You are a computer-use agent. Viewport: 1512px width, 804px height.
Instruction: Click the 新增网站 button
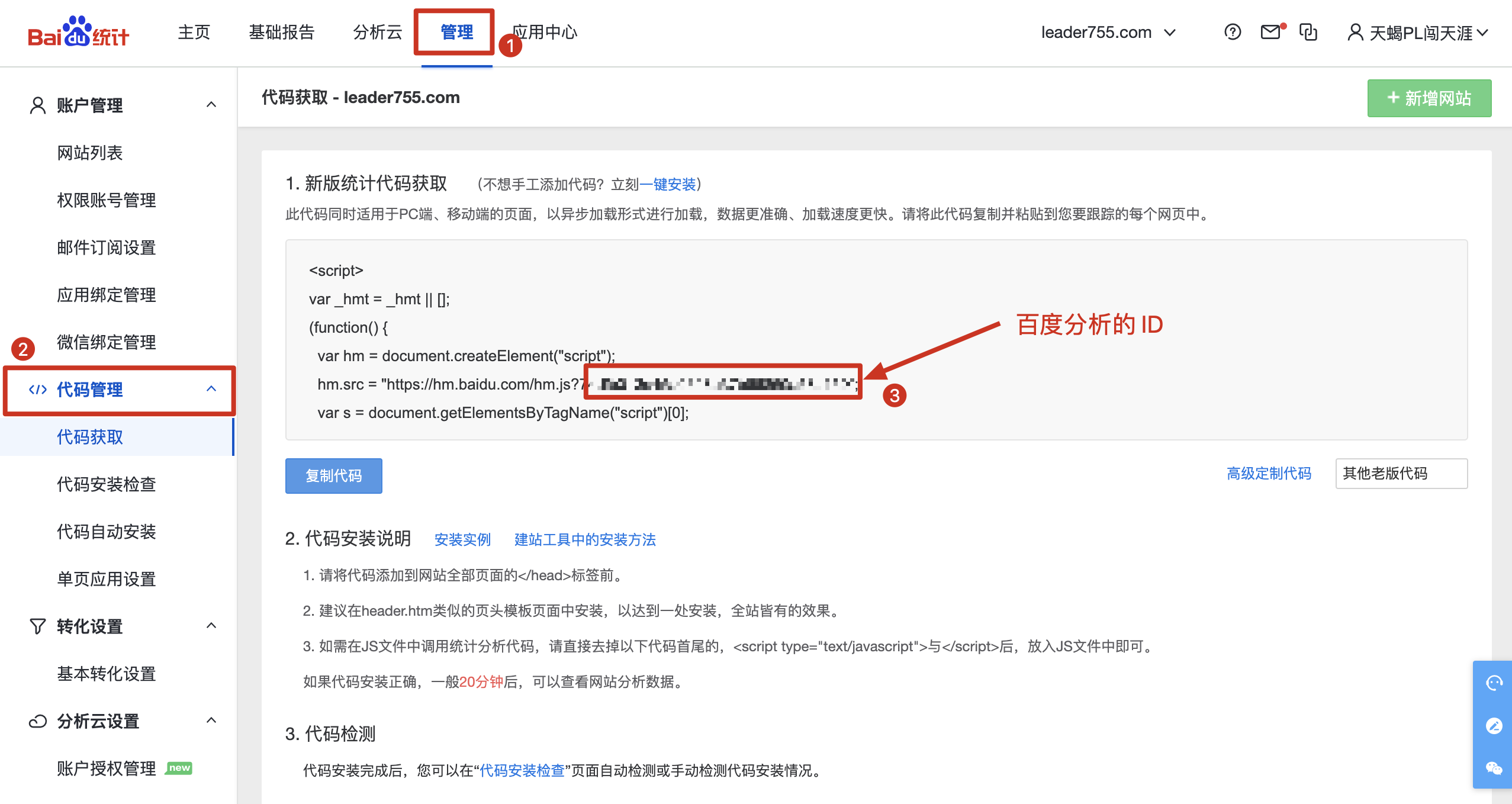coord(1429,98)
